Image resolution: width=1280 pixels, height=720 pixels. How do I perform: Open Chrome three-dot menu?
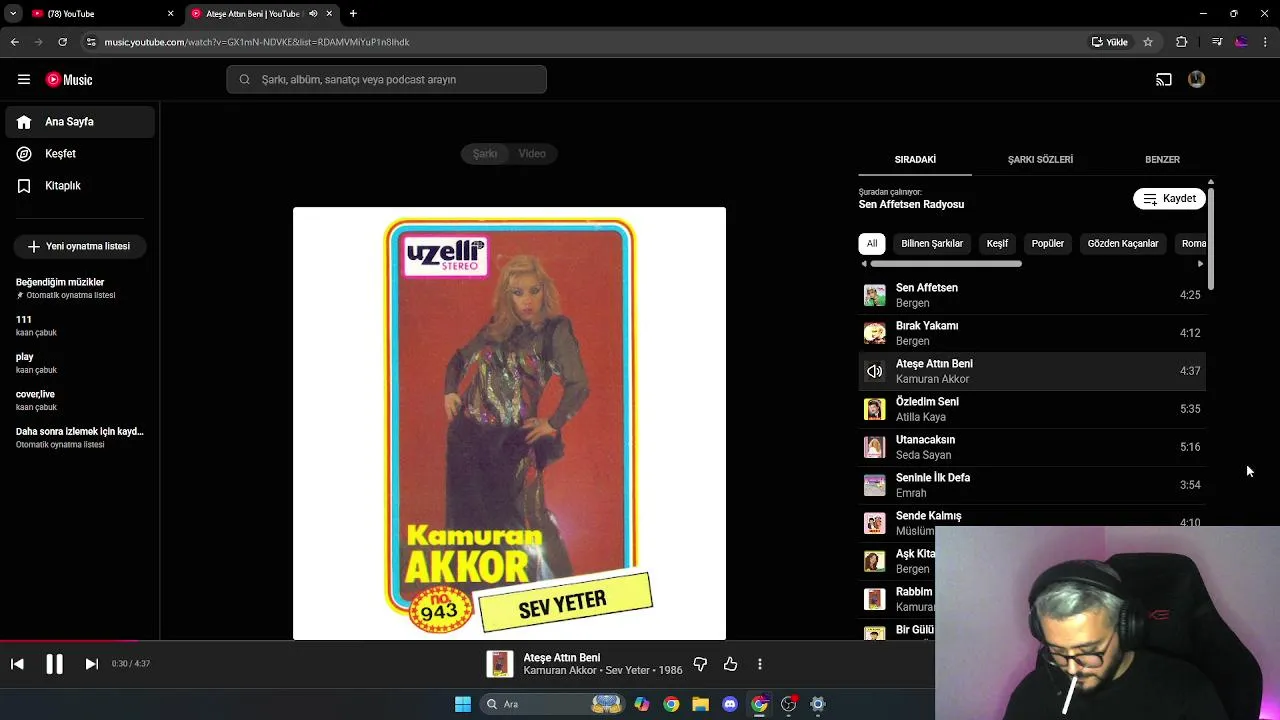tap(1266, 42)
